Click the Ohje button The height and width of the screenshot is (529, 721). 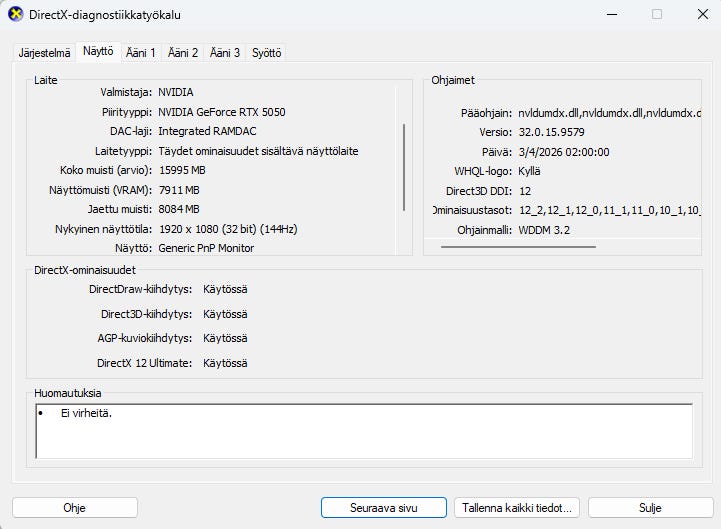(74, 508)
